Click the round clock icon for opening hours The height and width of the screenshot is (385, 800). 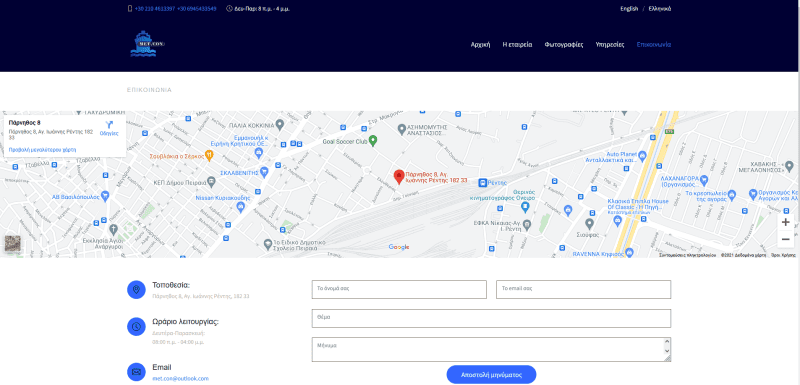tap(136, 326)
